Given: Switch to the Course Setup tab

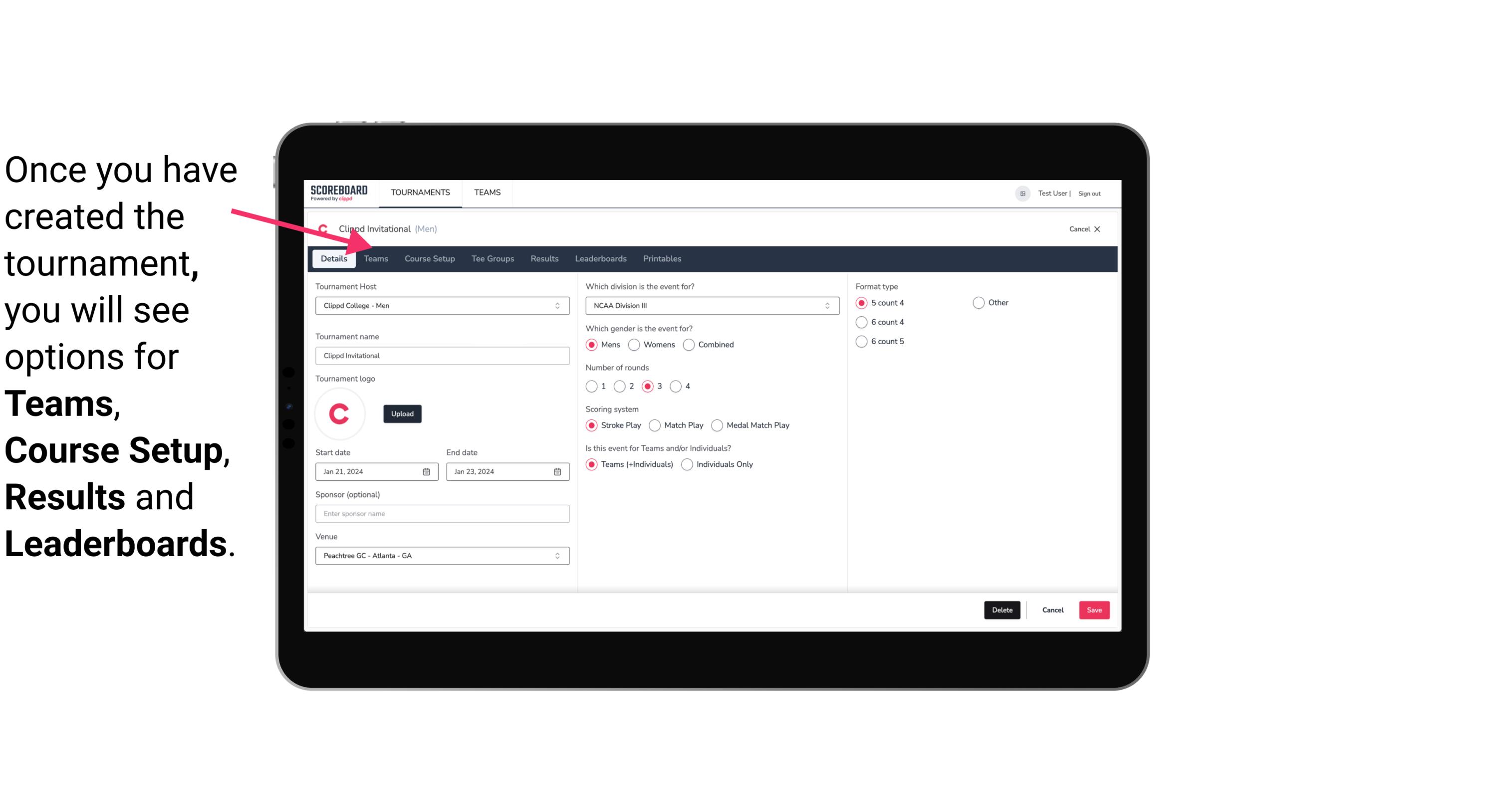Looking at the screenshot, I should [x=429, y=258].
